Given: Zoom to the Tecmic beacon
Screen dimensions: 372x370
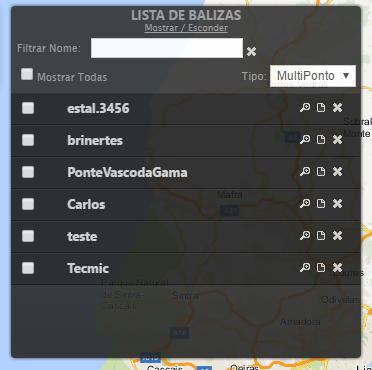Looking at the screenshot, I should (x=305, y=268).
